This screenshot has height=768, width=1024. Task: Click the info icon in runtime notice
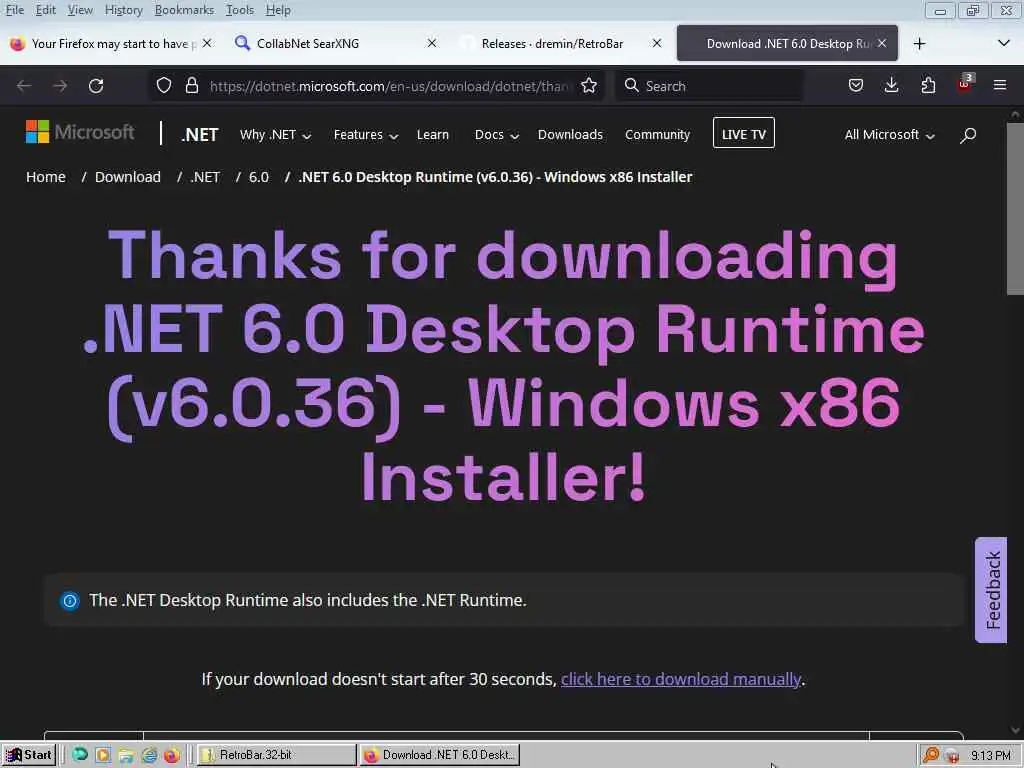pos(70,600)
